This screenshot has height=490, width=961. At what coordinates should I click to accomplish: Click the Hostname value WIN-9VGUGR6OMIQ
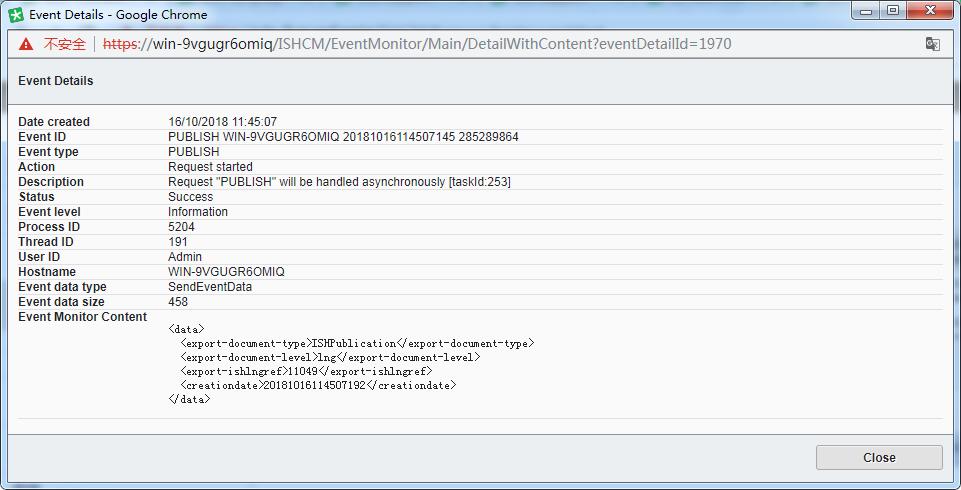coord(226,272)
